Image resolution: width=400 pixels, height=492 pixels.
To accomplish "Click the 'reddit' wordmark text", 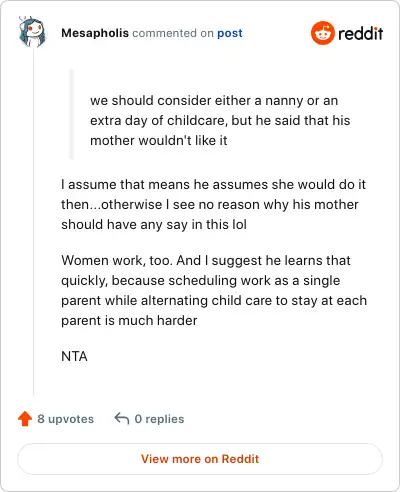I will [360, 33].
